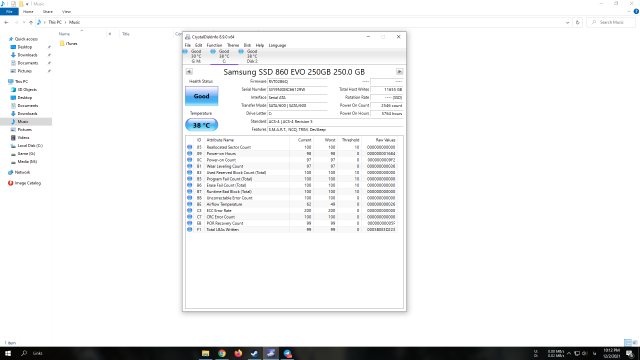Viewport: 640px width, 360px height.
Task: Show hidden system tray icons
Action: (569, 353)
